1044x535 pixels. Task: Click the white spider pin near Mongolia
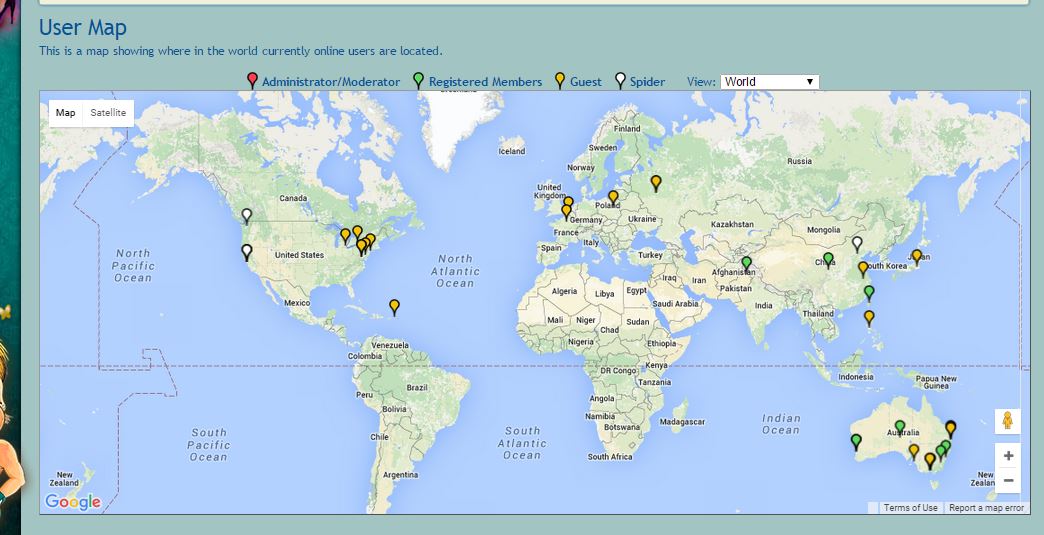(x=856, y=243)
